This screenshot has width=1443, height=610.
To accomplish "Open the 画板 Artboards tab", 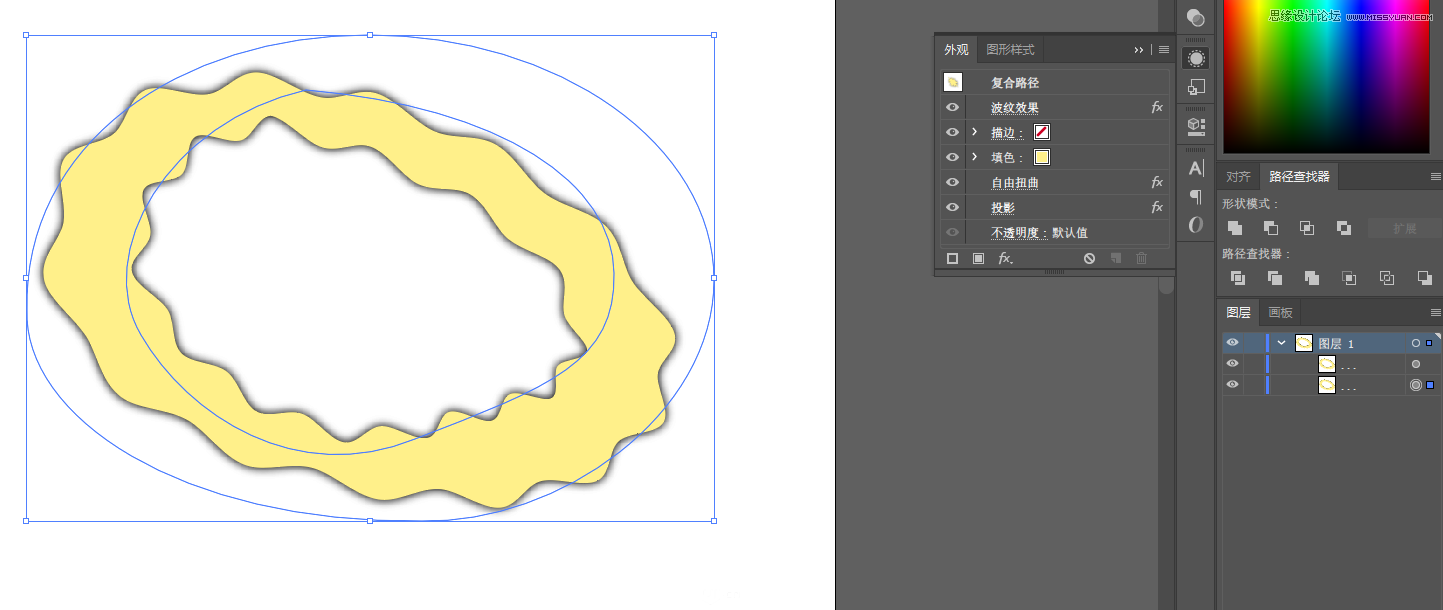I will (x=1280, y=312).
